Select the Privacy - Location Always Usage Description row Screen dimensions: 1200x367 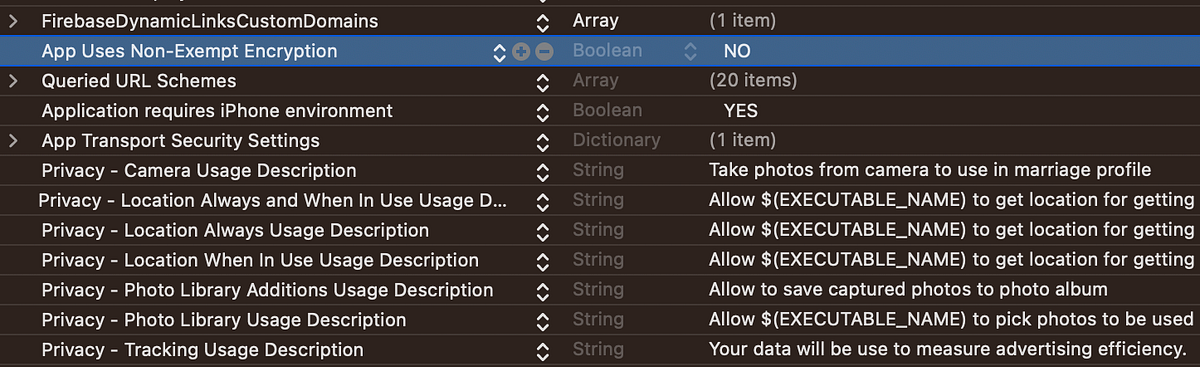tap(600, 231)
